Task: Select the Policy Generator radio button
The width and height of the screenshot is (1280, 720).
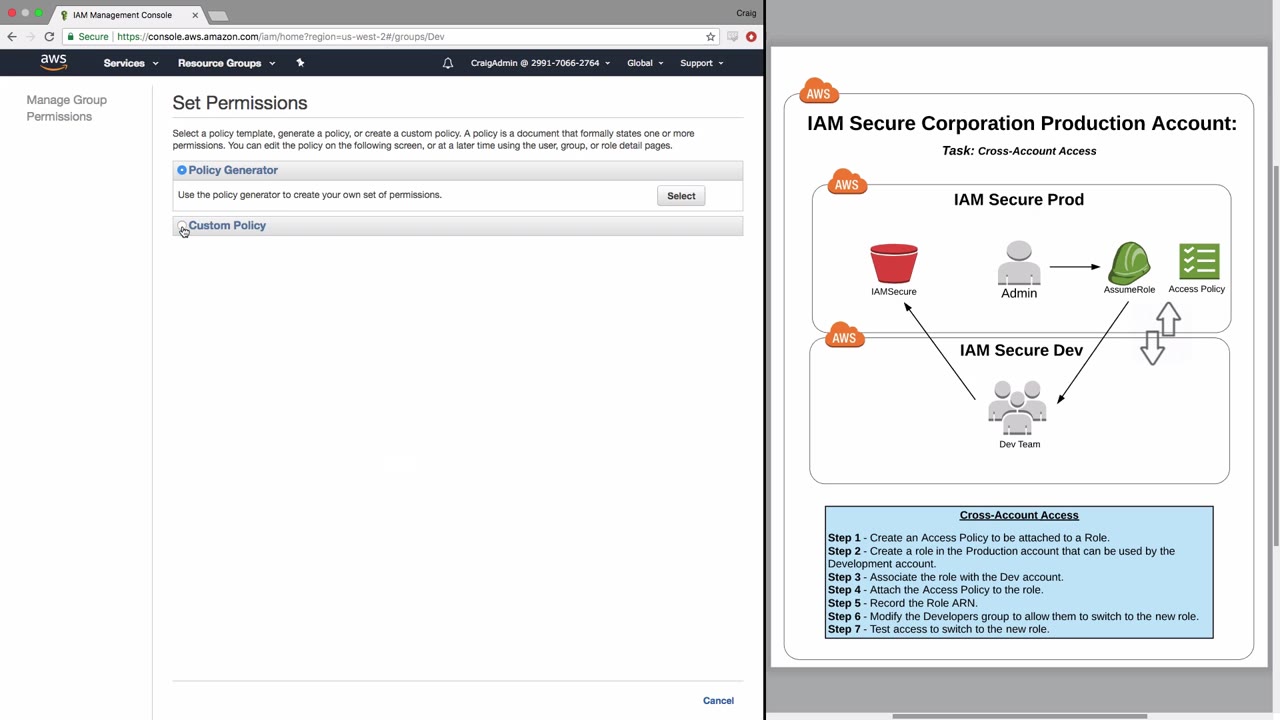Action: coord(182,170)
